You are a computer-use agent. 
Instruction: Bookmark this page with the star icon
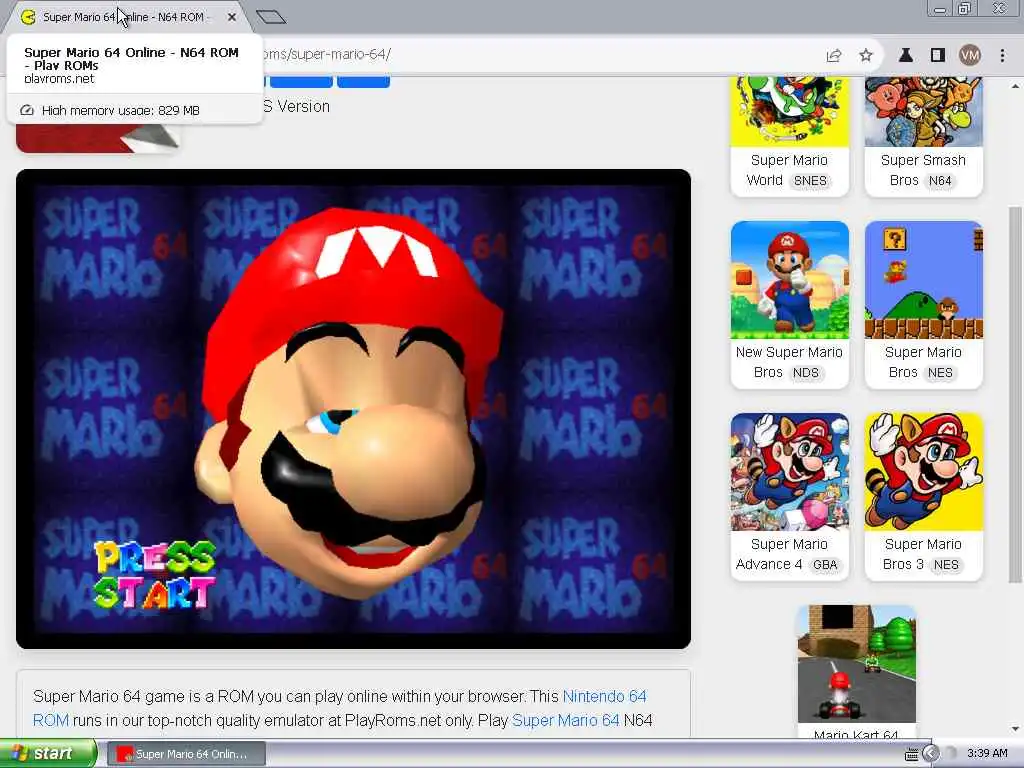[866, 56]
